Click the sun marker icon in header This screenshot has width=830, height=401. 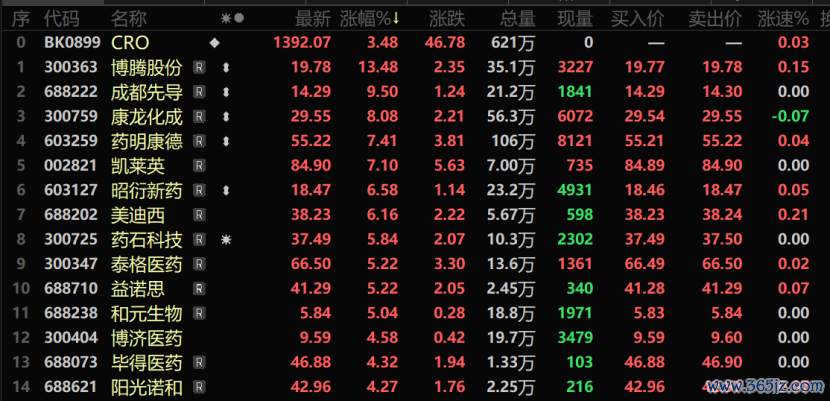[226, 19]
